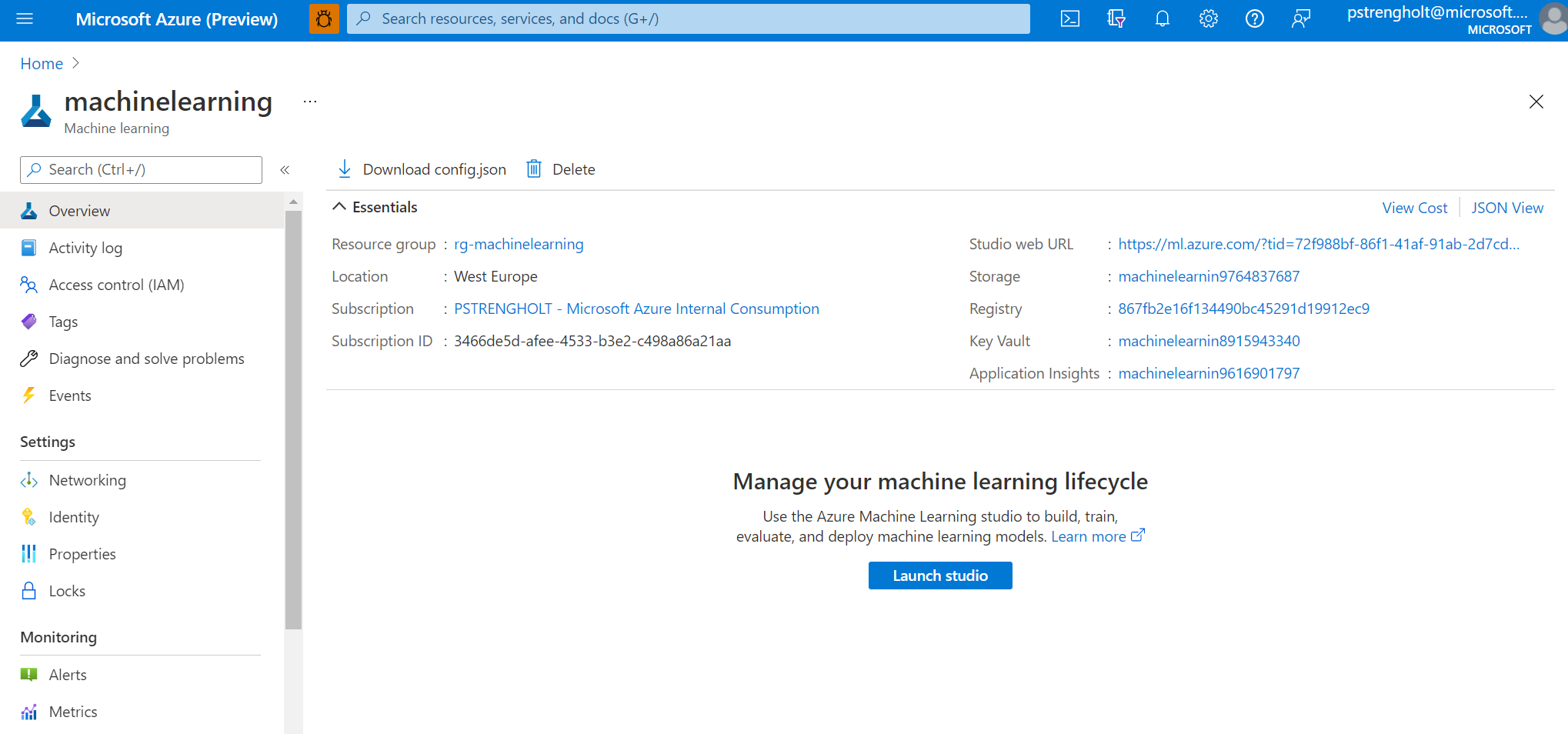The height and width of the screenshot is (734, 1568).
Task: Collapse the left sidebar menu
Action: pos(285,170)
